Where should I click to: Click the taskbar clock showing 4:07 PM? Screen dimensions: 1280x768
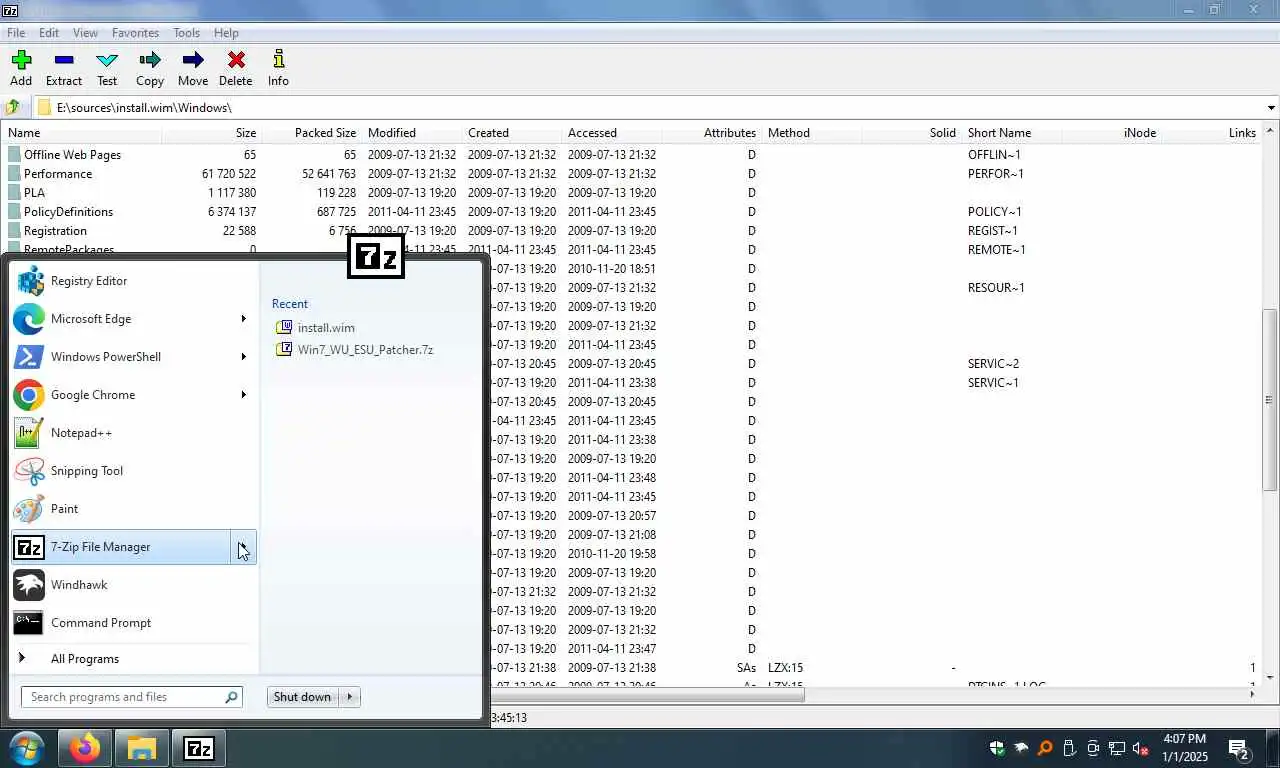(1186, 748)
